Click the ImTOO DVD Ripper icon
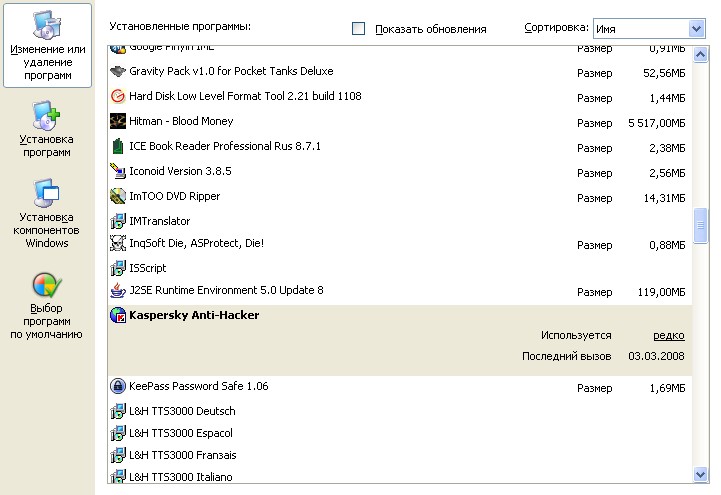The width and height of the screenshot is (721, 495). pyautogui.click(x=118, y=196)
